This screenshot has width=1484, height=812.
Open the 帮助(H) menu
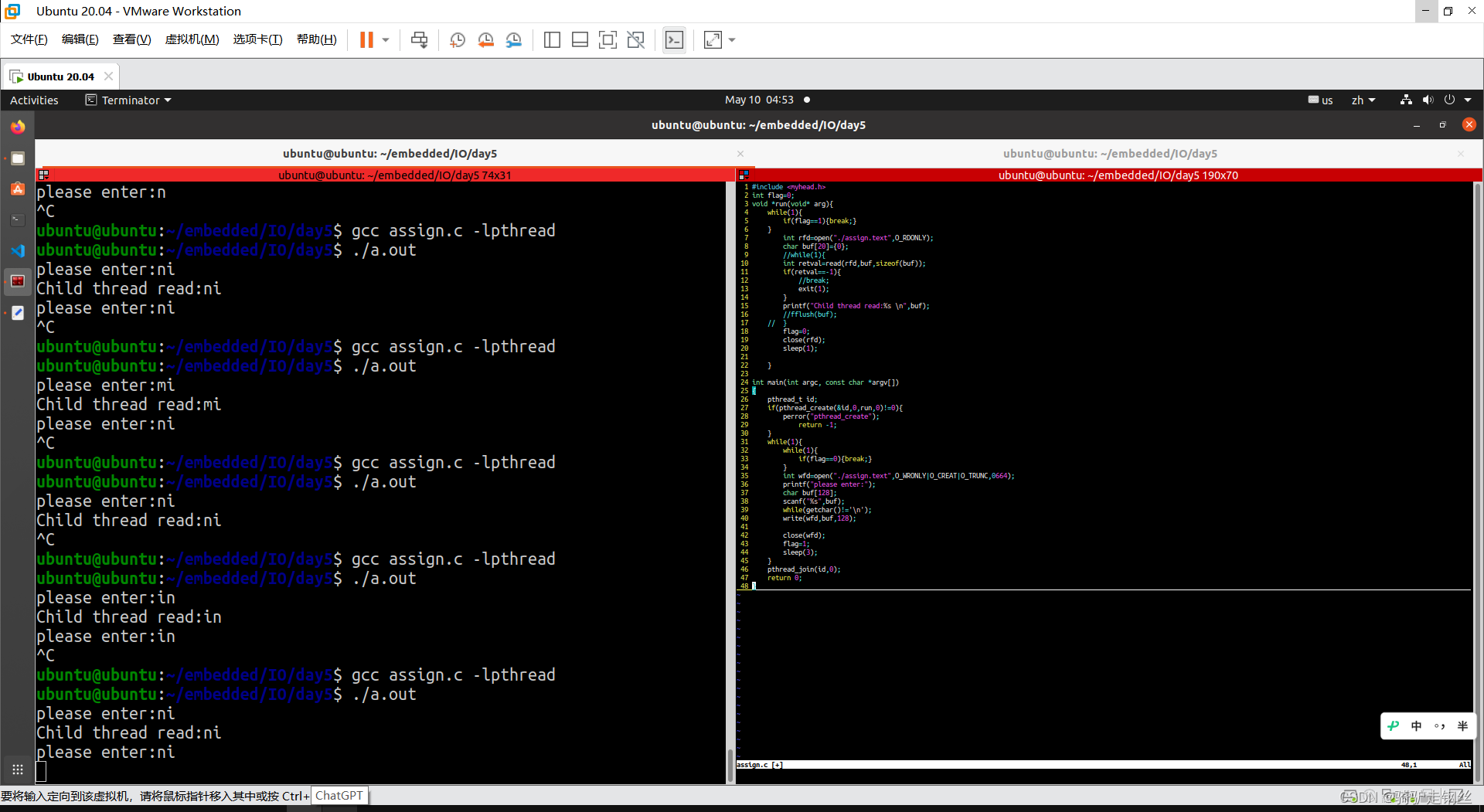coord(316,39)
